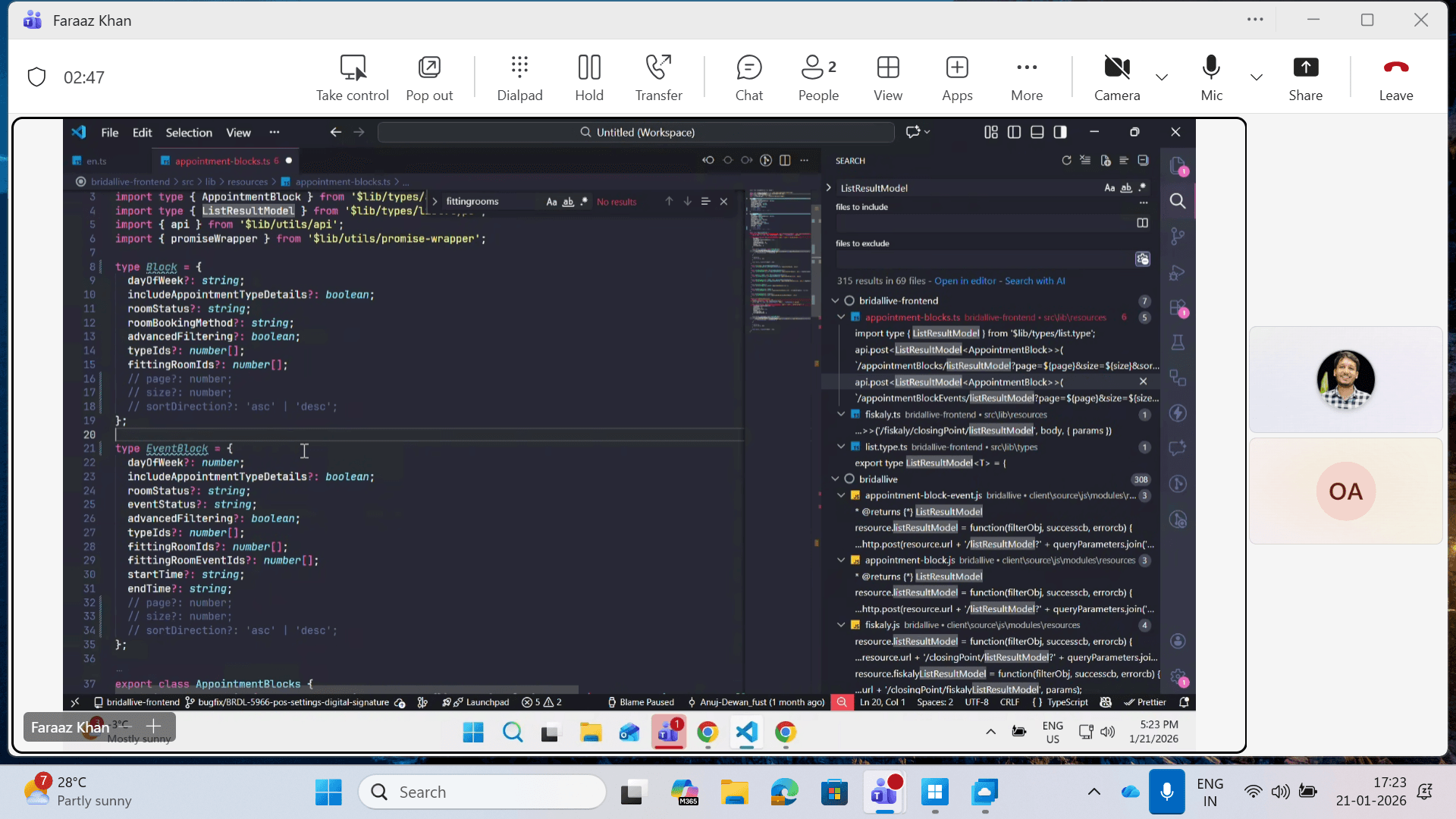Open Extensions view in activity bar
The height and width of the screenshot is (819, 1456).
(1178, 308)
